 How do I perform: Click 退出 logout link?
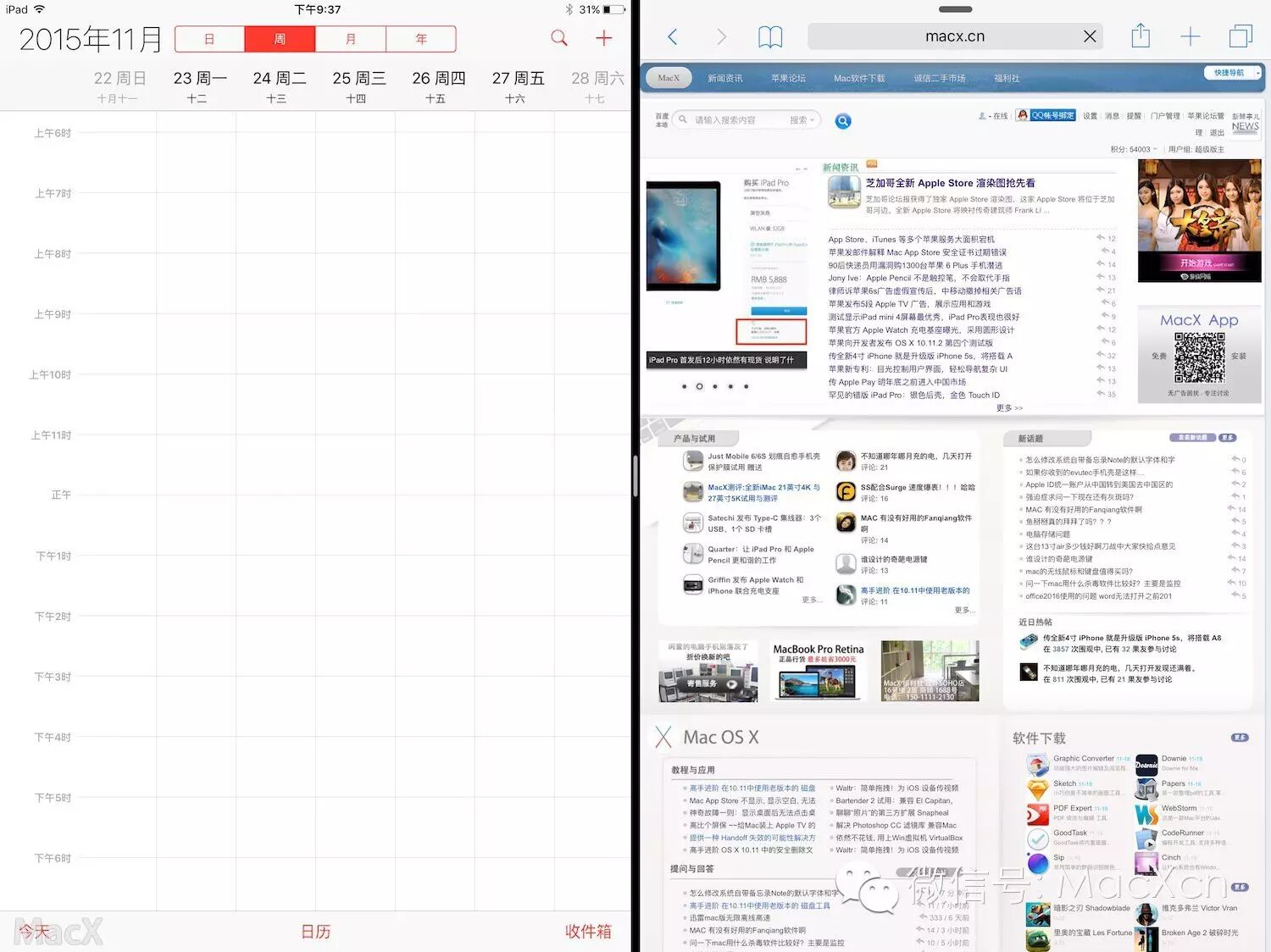[1217, 133]
